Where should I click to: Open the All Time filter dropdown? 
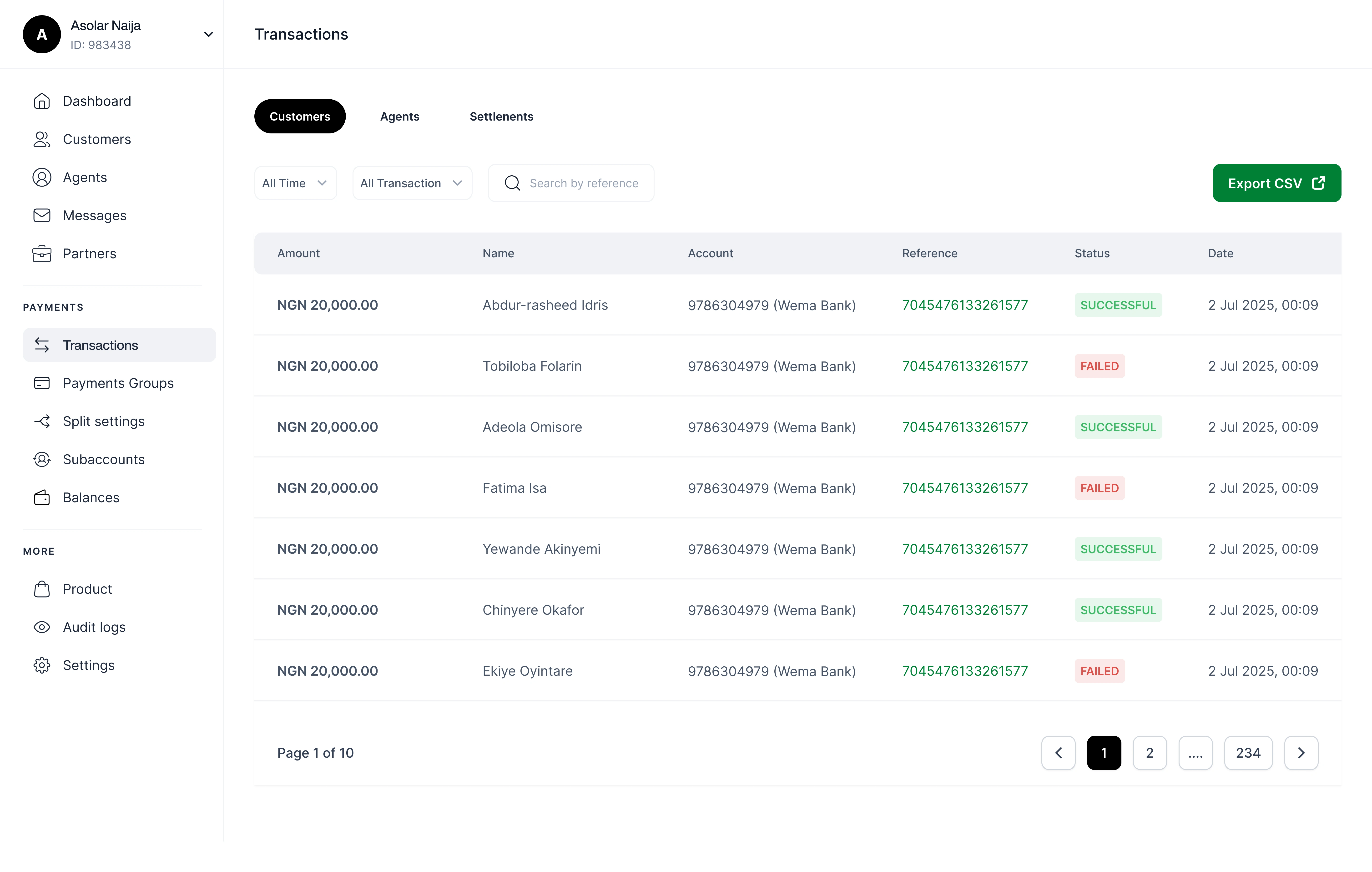tap(295, 183)
